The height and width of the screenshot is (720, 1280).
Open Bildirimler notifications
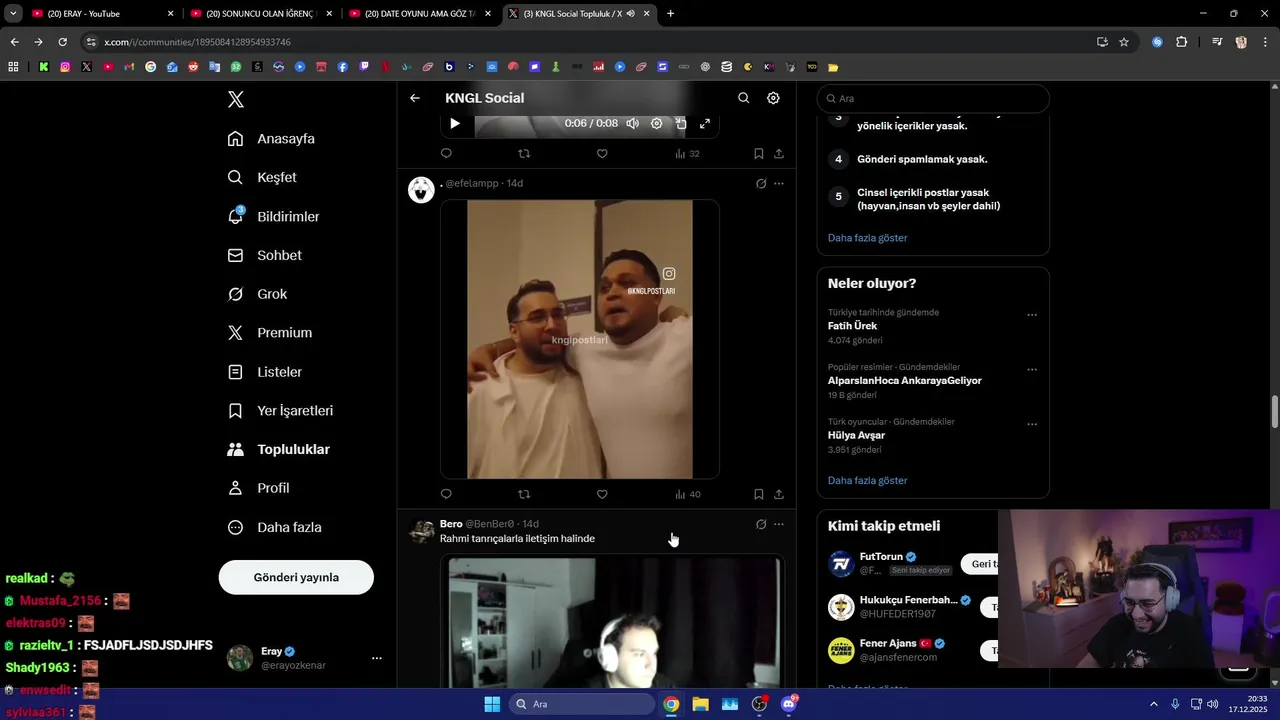point(274,216)
